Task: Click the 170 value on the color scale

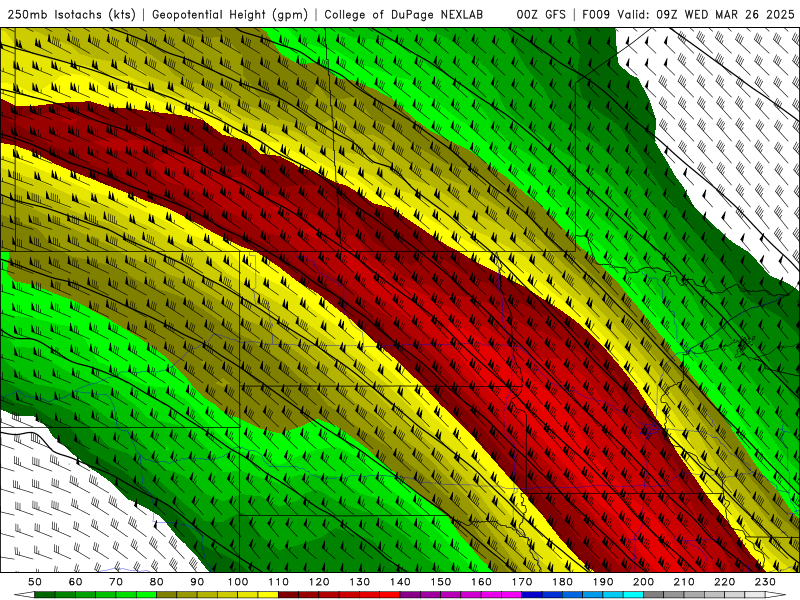Action: coord(522,582)
